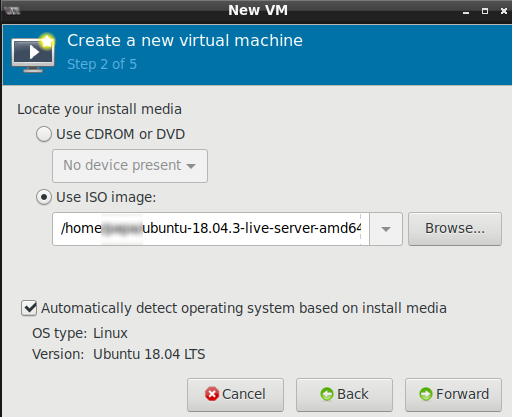
Task: Click the virtual machine monitor icon in header
Action: pos(33,53)
